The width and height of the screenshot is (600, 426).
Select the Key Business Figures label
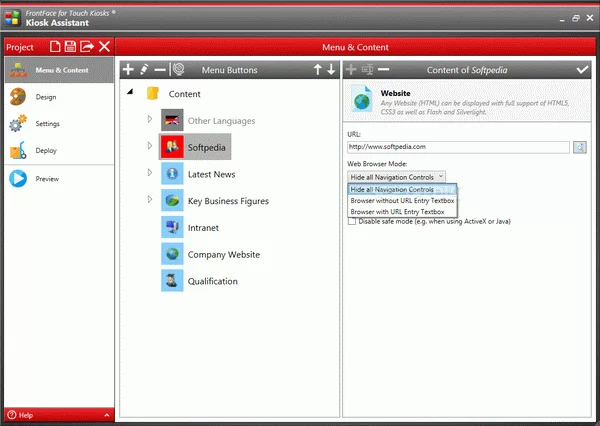(228, 201)
